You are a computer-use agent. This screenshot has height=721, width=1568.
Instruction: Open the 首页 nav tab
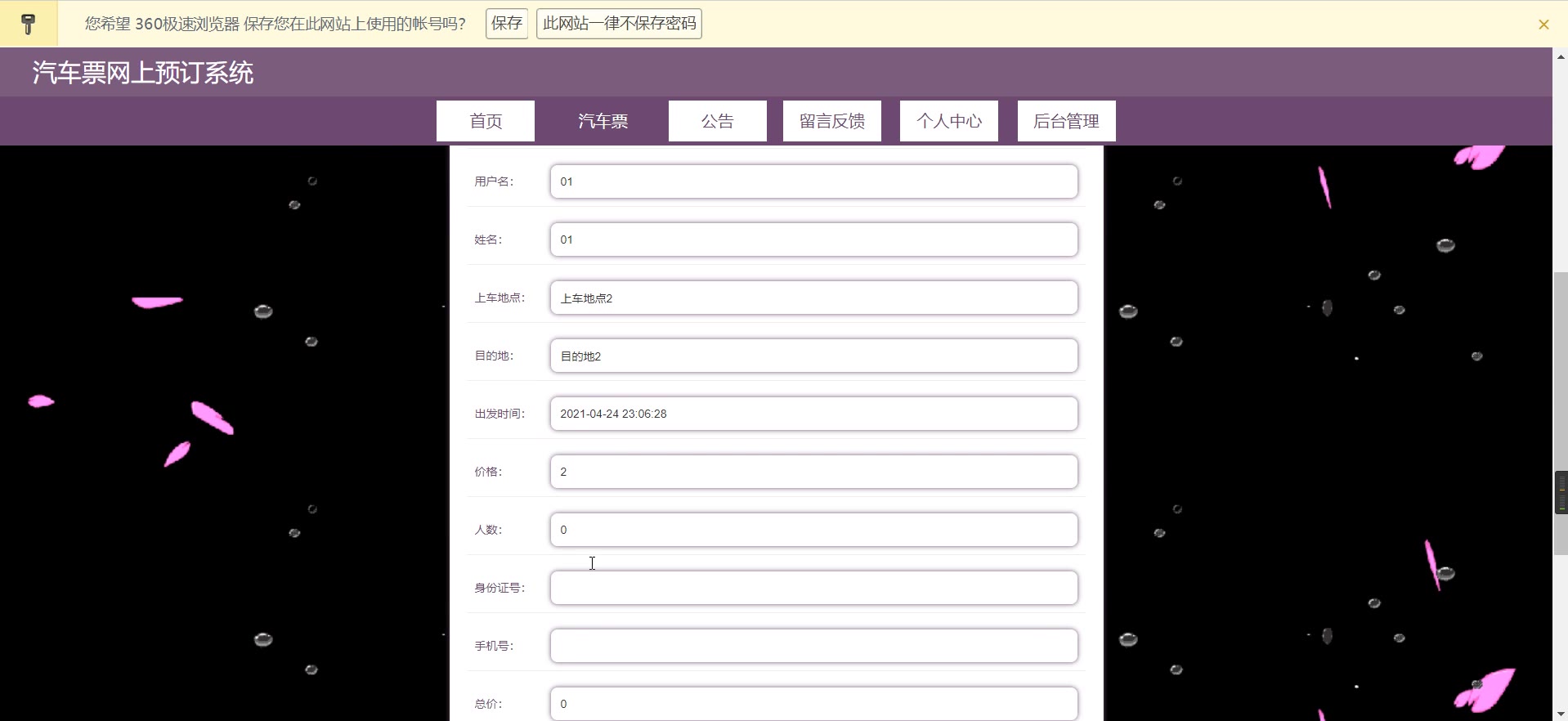pyautogui.click(x=486, y=121)
